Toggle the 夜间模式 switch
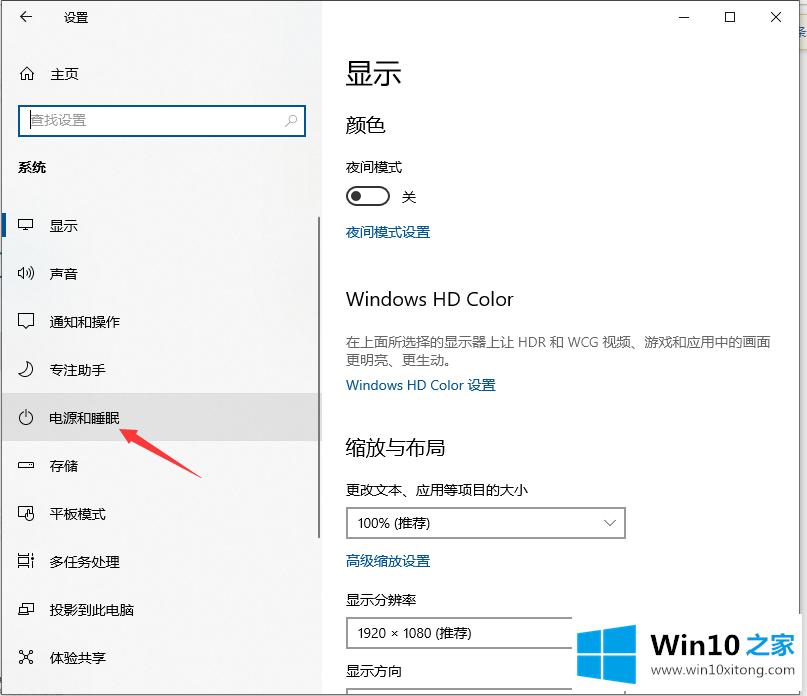Image resolution: width=807 pixels, height=696 pixels. pyautogui.click(x=367, y=196)
